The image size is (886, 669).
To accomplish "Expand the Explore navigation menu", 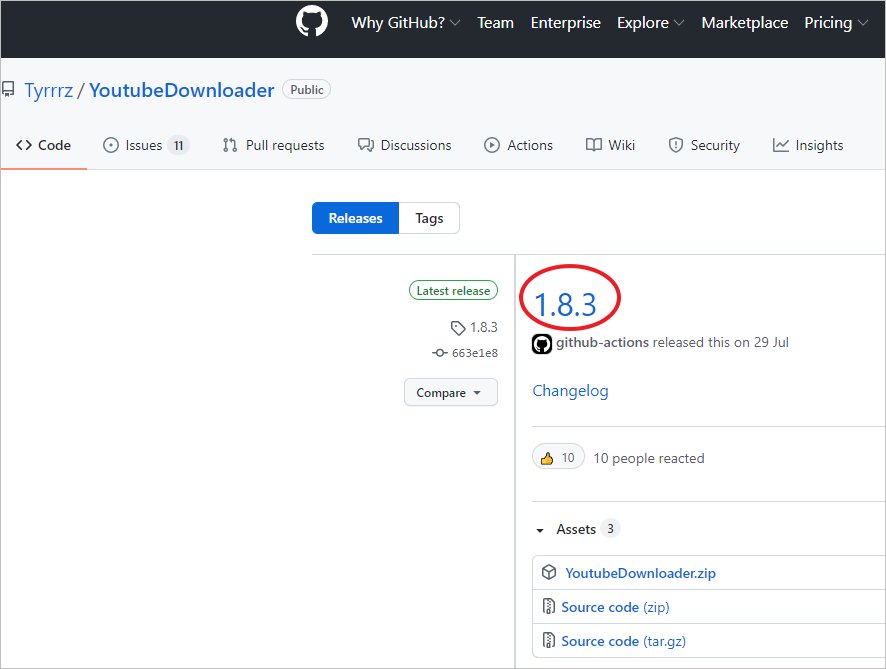I will pos(650,23).
